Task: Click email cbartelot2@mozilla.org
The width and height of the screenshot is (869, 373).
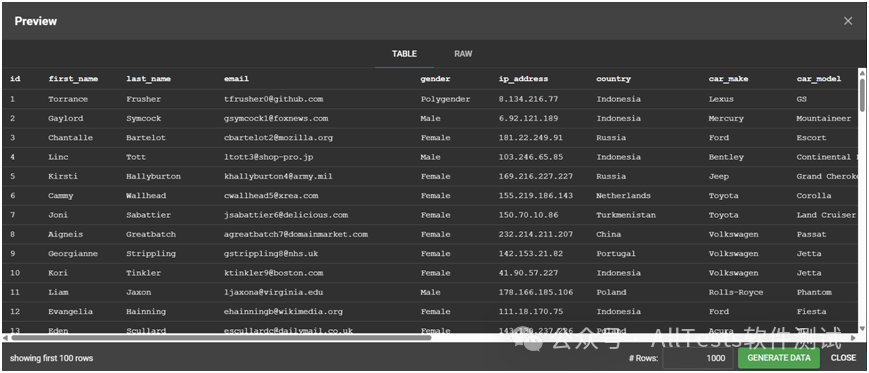Action: point(278,138)
